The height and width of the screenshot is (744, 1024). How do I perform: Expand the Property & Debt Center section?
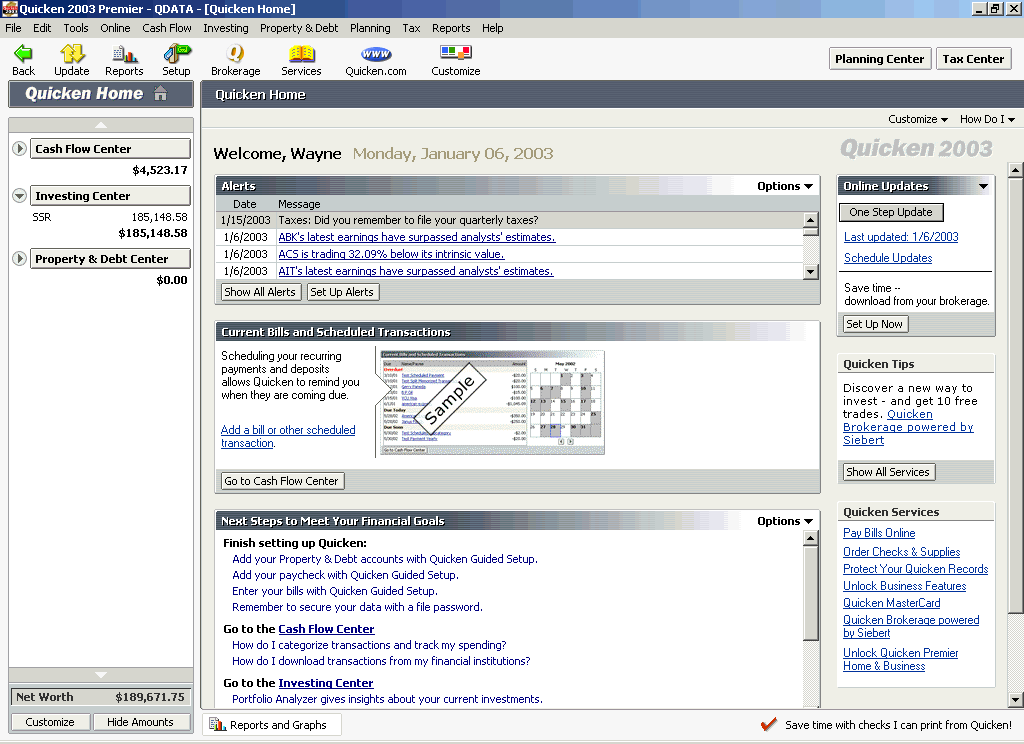[x=20, y=258]
